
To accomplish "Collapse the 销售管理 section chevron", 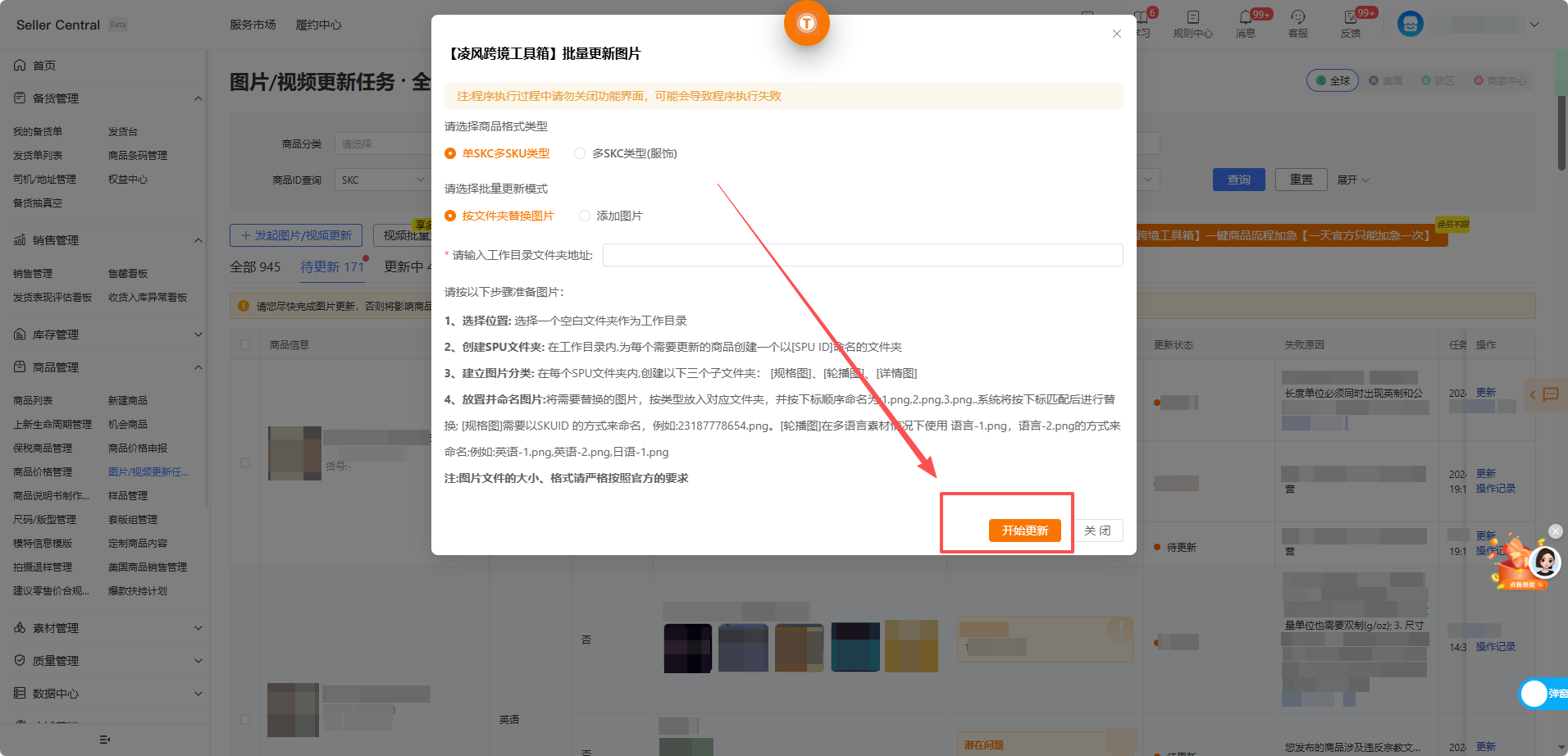I will 198,240.
